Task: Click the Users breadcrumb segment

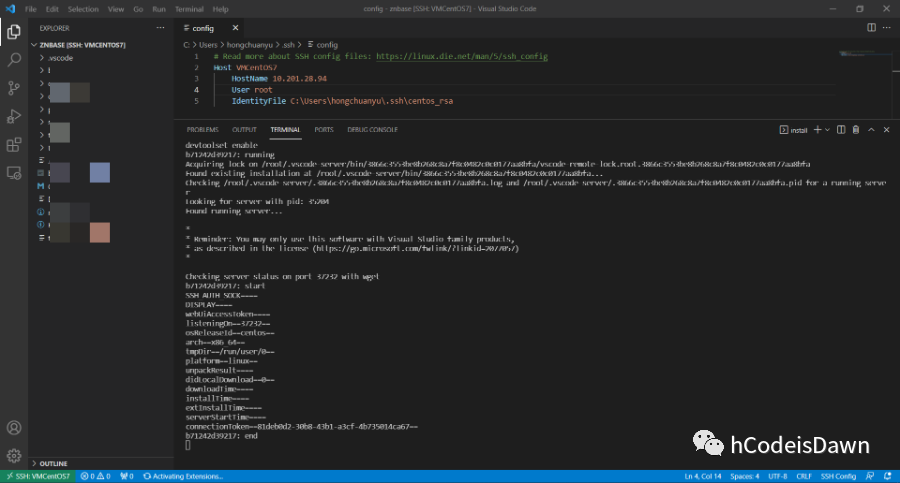Action: 208,45
